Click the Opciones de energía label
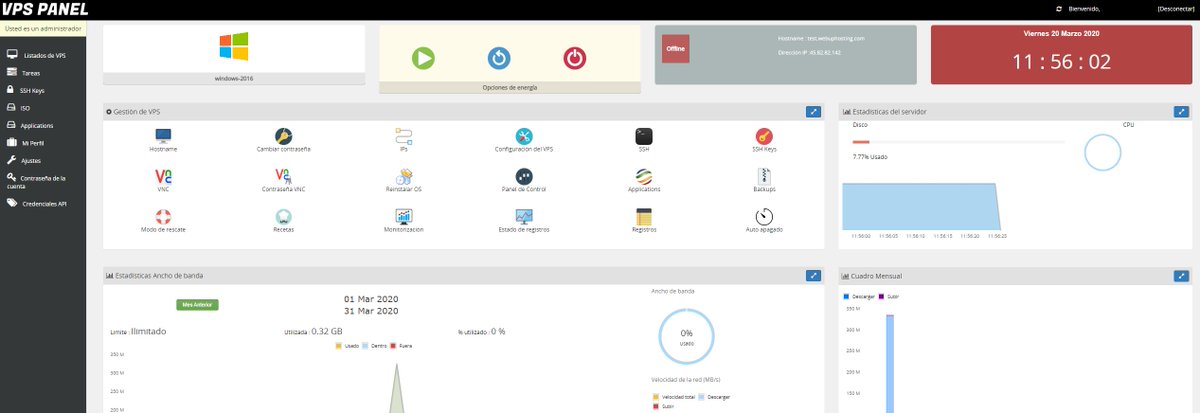1200x413 pixels. [510, 88]
